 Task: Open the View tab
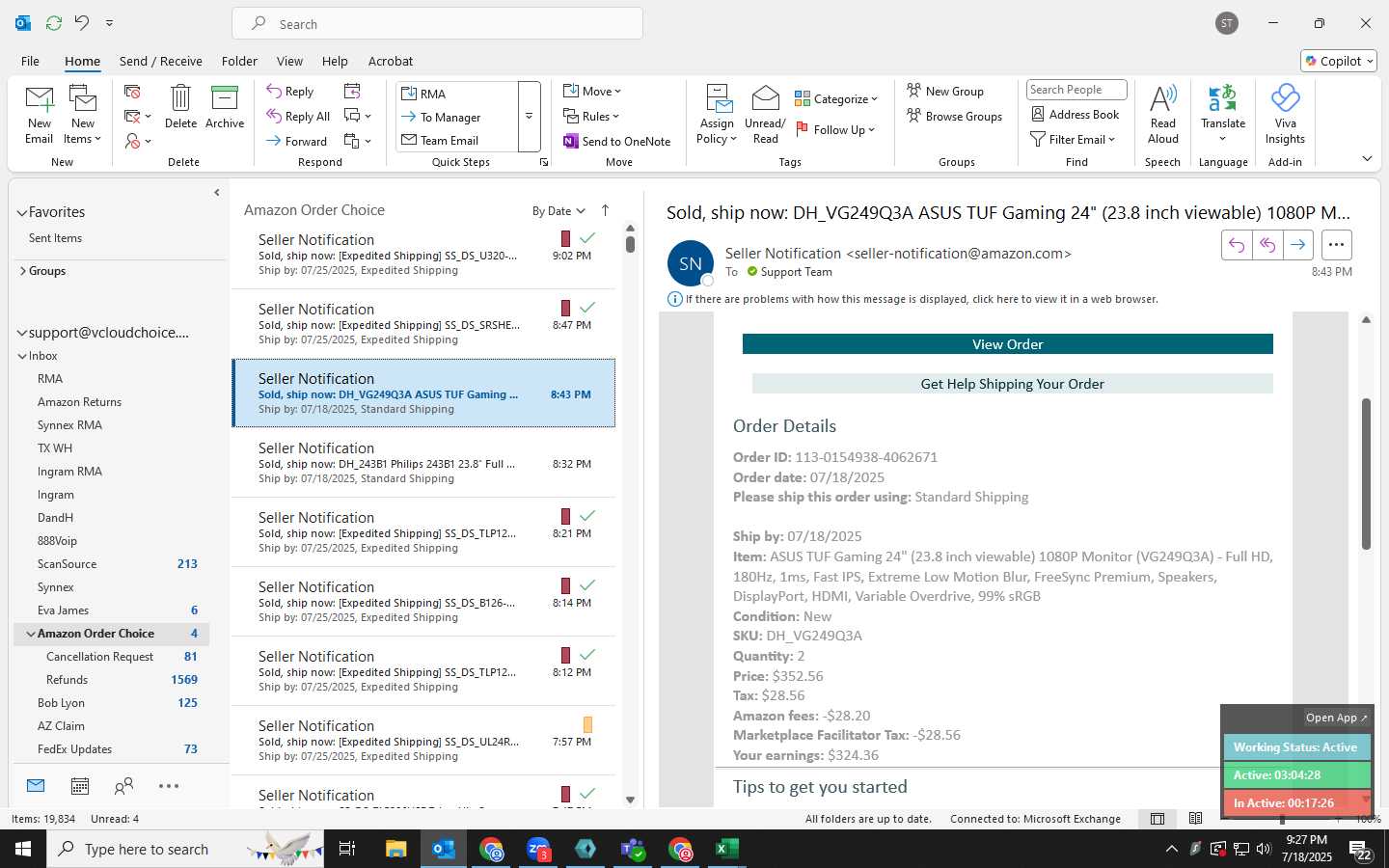[289, 61]
